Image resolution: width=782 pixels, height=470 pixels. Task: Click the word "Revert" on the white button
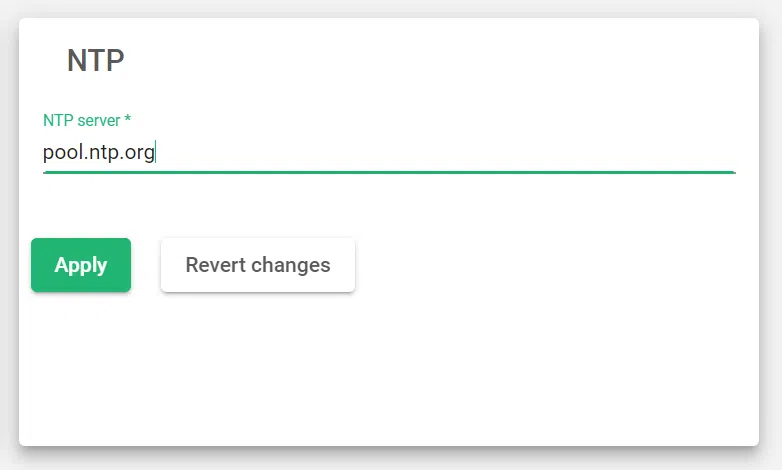point(215,265)
